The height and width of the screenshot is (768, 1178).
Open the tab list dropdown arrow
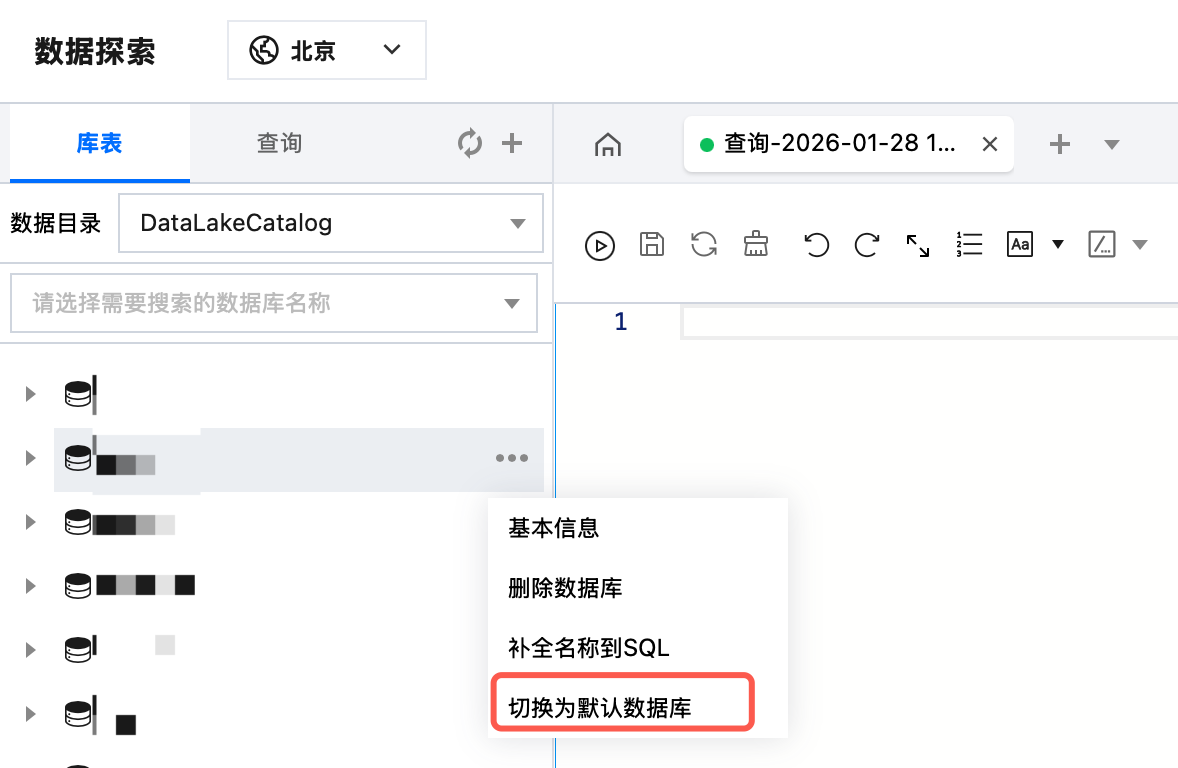point(1112,144)
